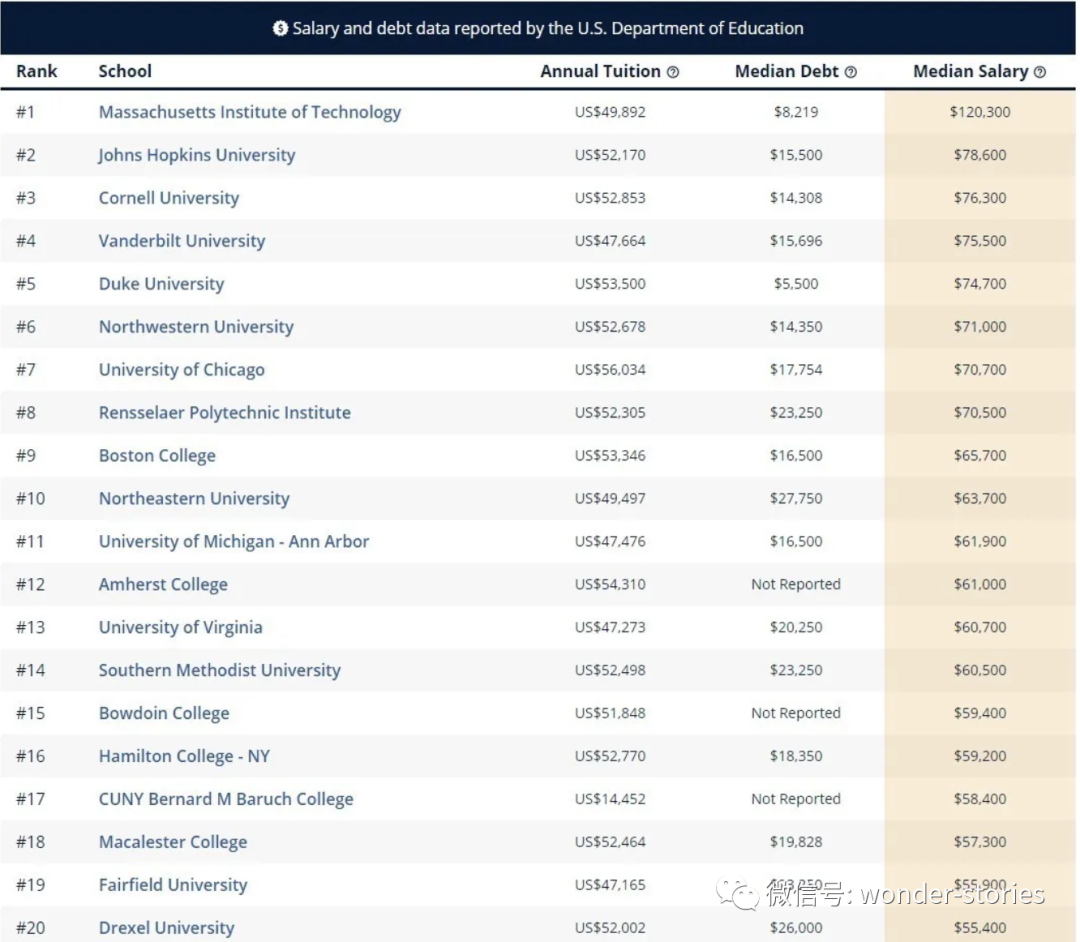The width and height of the screenshot is (1080, 942).
Task: Click rank #20 cell
Action: [30, 928]
